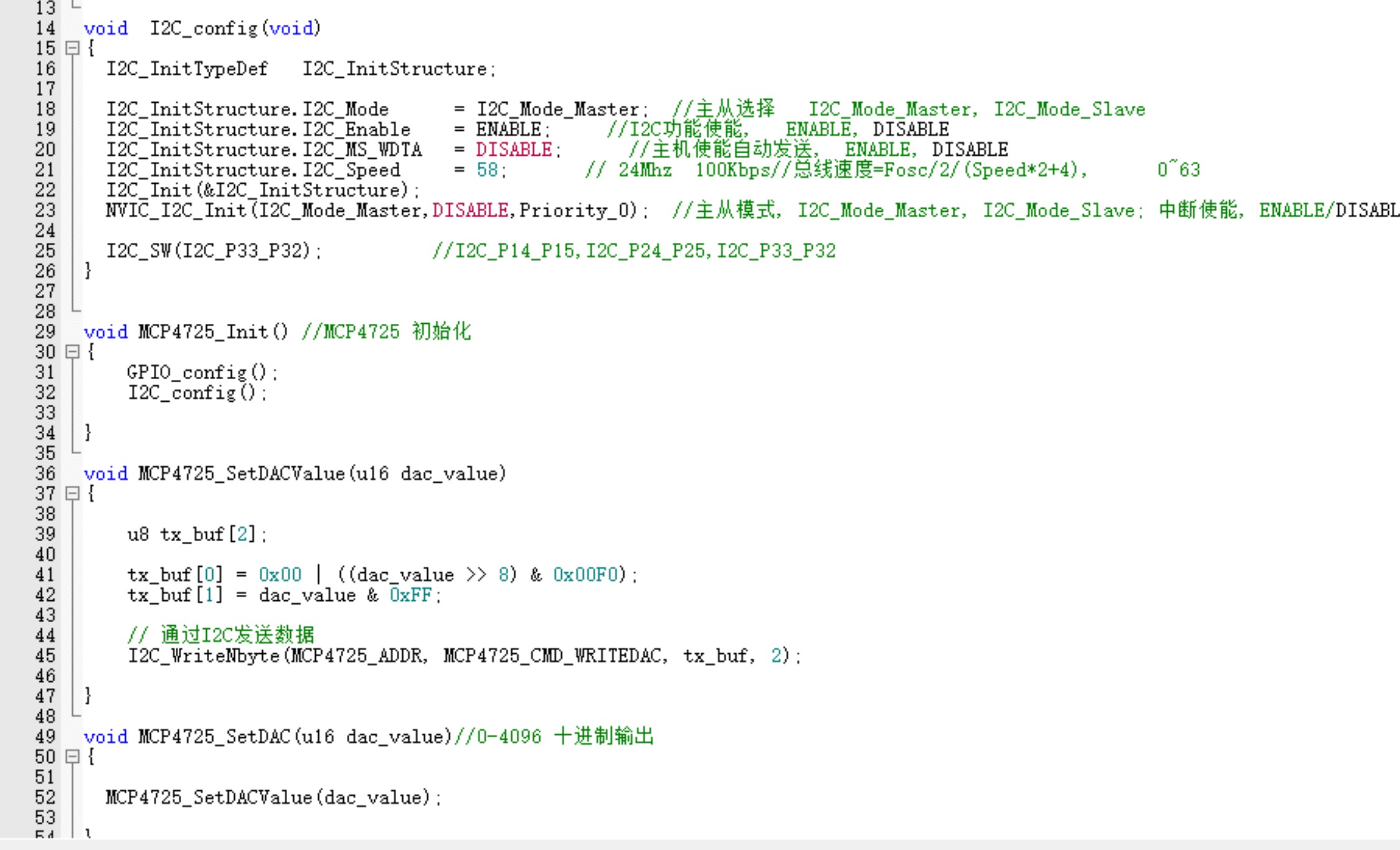Click line number 45 in gutter
Screen dimensions: 1400x850
coord(45,656)
